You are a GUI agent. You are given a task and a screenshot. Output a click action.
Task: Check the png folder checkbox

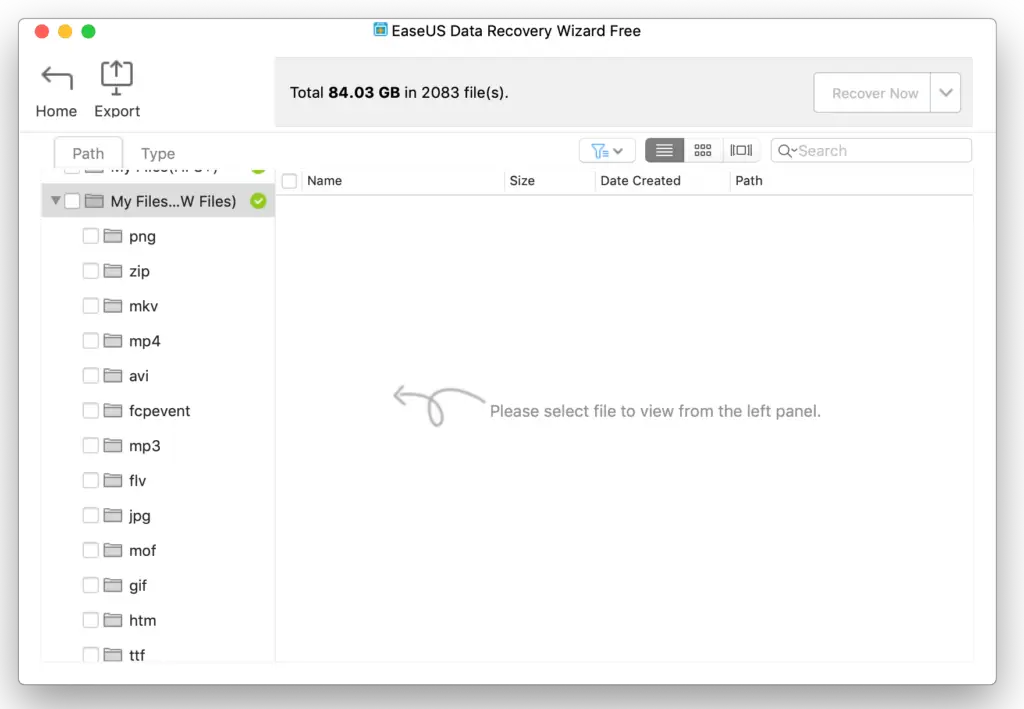[91, 236]
